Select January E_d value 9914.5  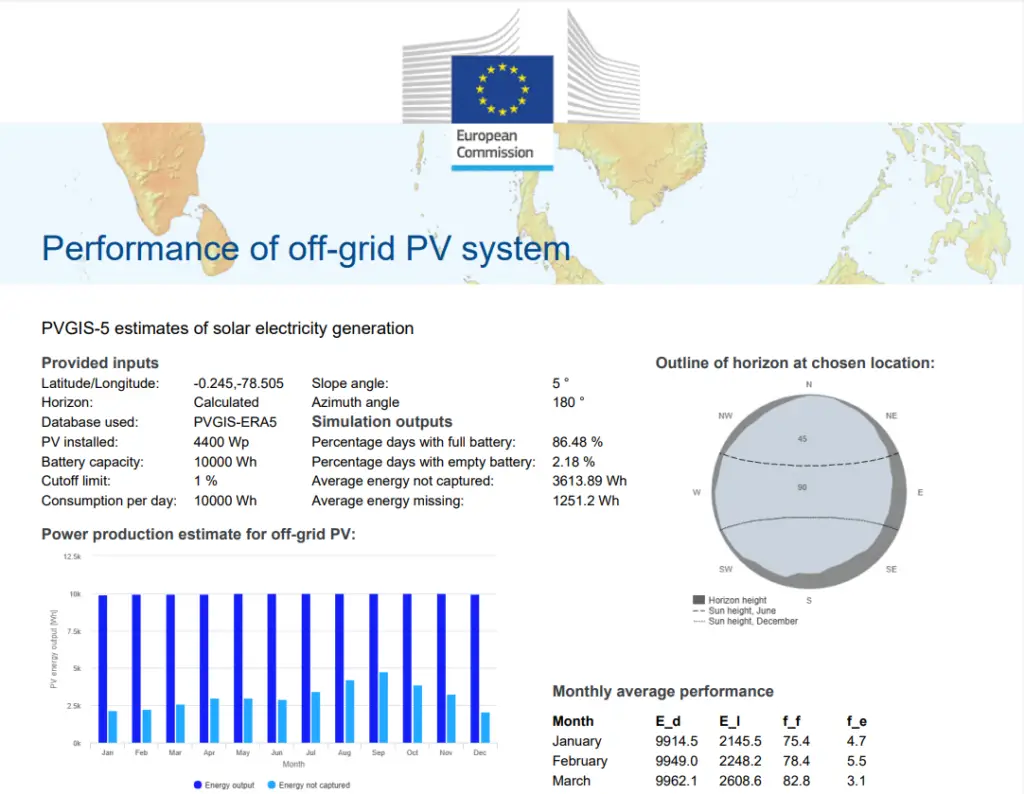coord(677,741)
